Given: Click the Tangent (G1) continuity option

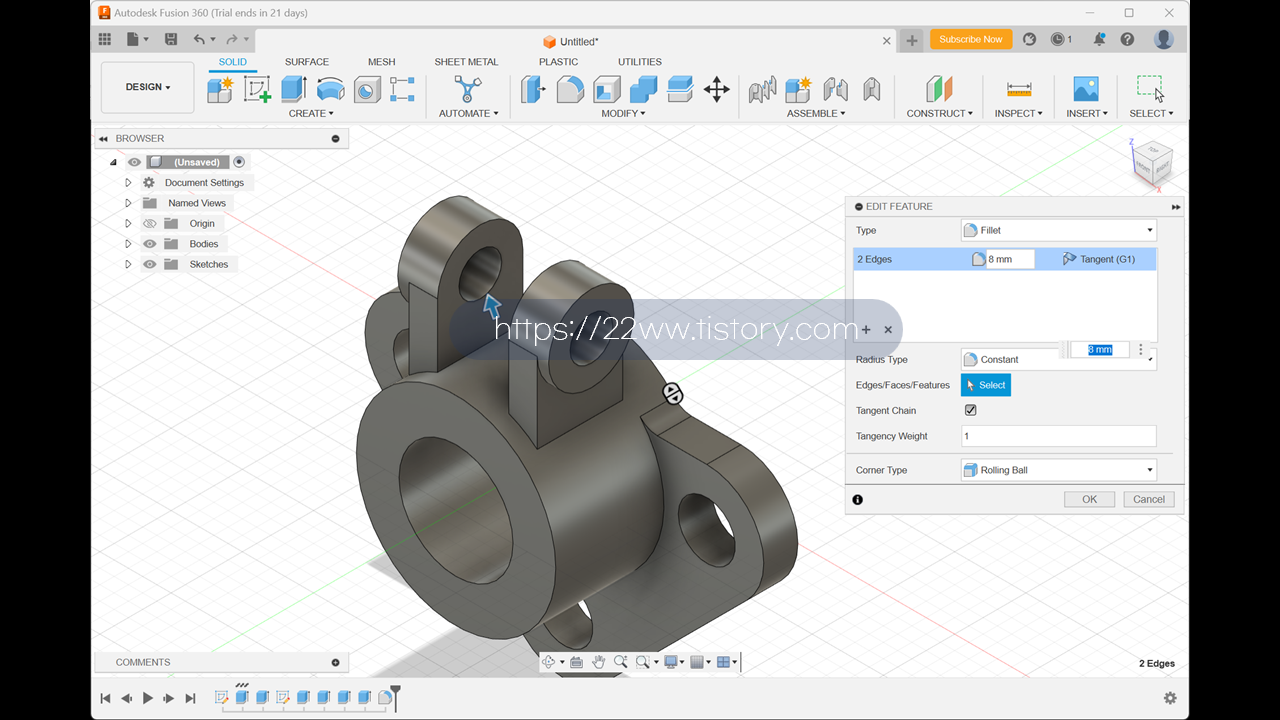Looking at the screenshot, I should click(x=1099, y=259).
